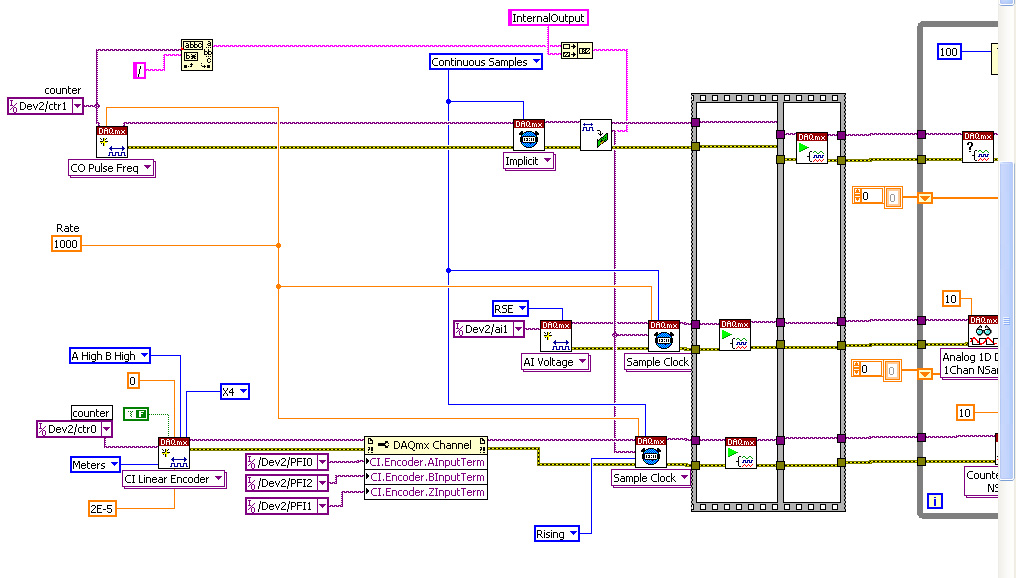The width and height of the screenshot is (1017, 578).
Task: Click the lower orange 10 constant
Action: pyautogui.click(x=965, y=413)
